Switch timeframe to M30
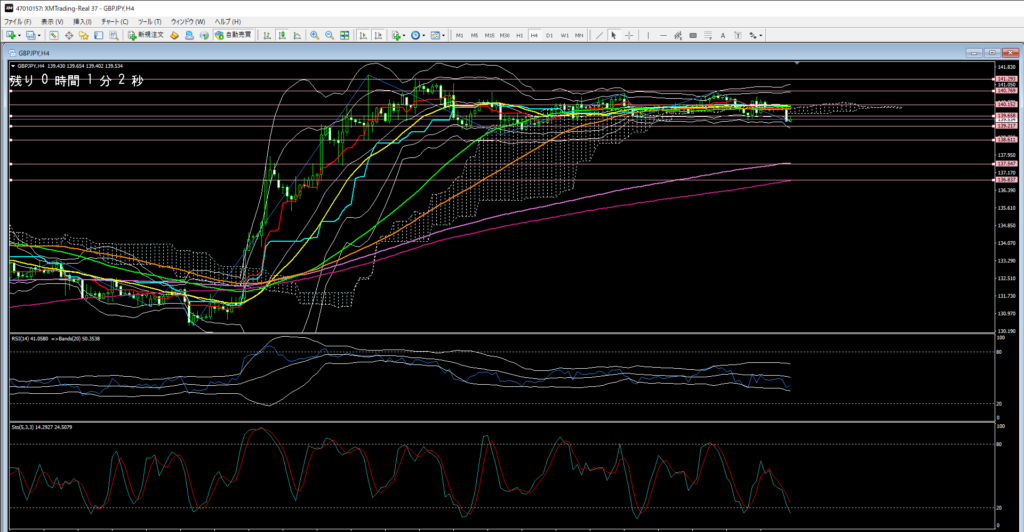The image size is (1024, 532). tap(504, 35)
